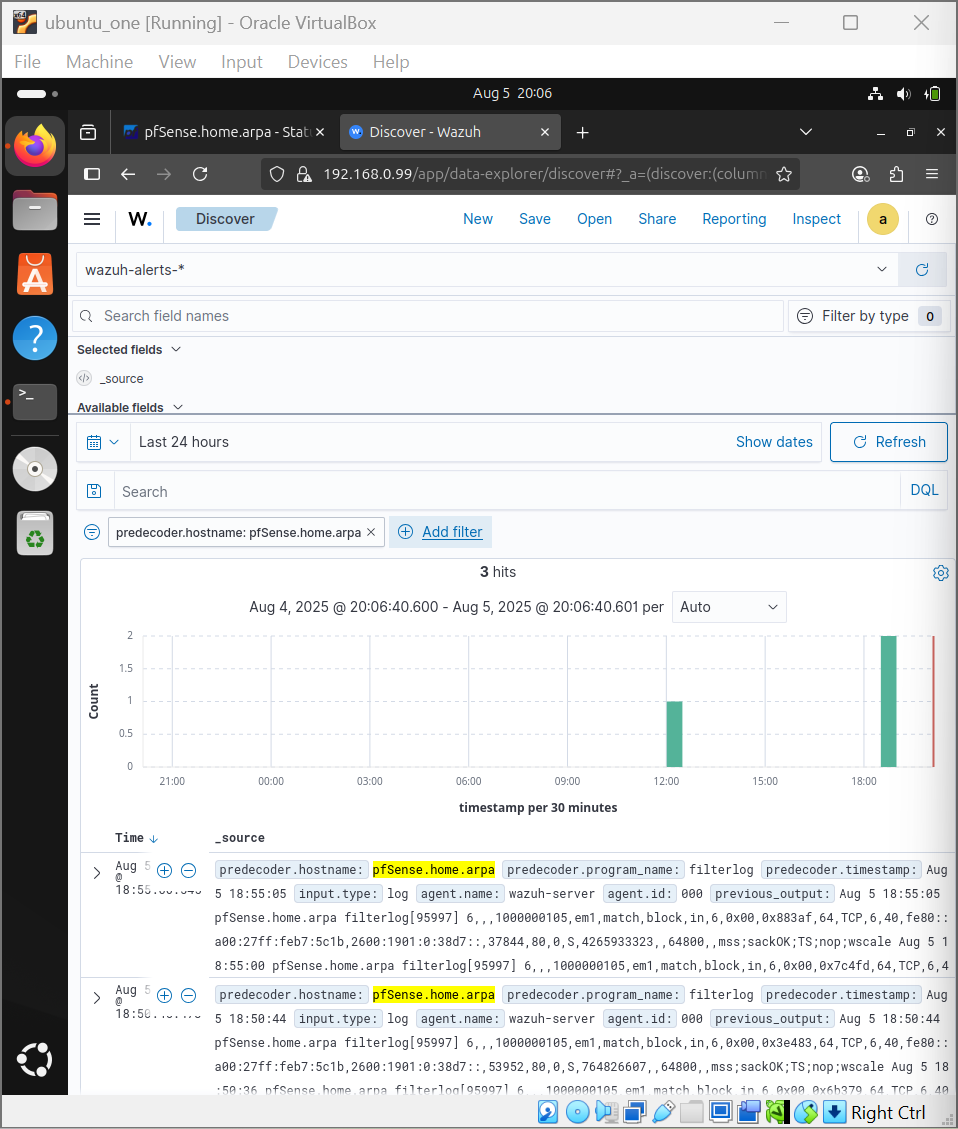The image size is (958, 1129).
Task: Filter out value with the minus magnifier icon
Action: [x=188, y=870]
